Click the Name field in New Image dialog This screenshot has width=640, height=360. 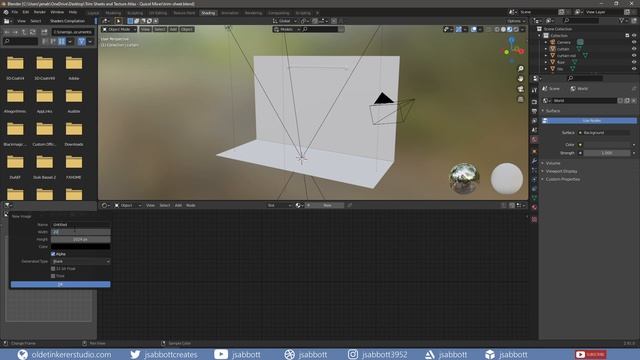81,224
